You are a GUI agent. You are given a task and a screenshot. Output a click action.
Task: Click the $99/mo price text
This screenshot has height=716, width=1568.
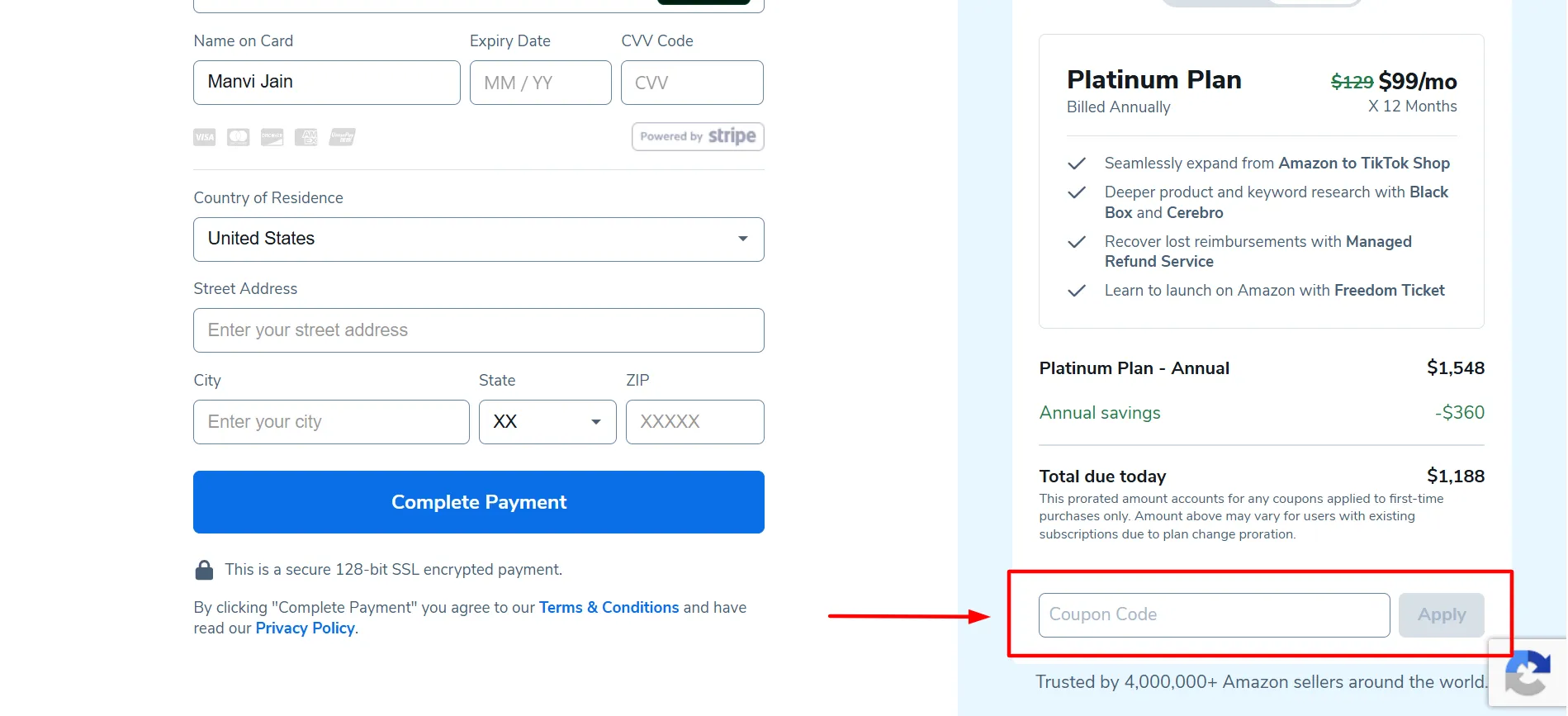point(1418,81)
